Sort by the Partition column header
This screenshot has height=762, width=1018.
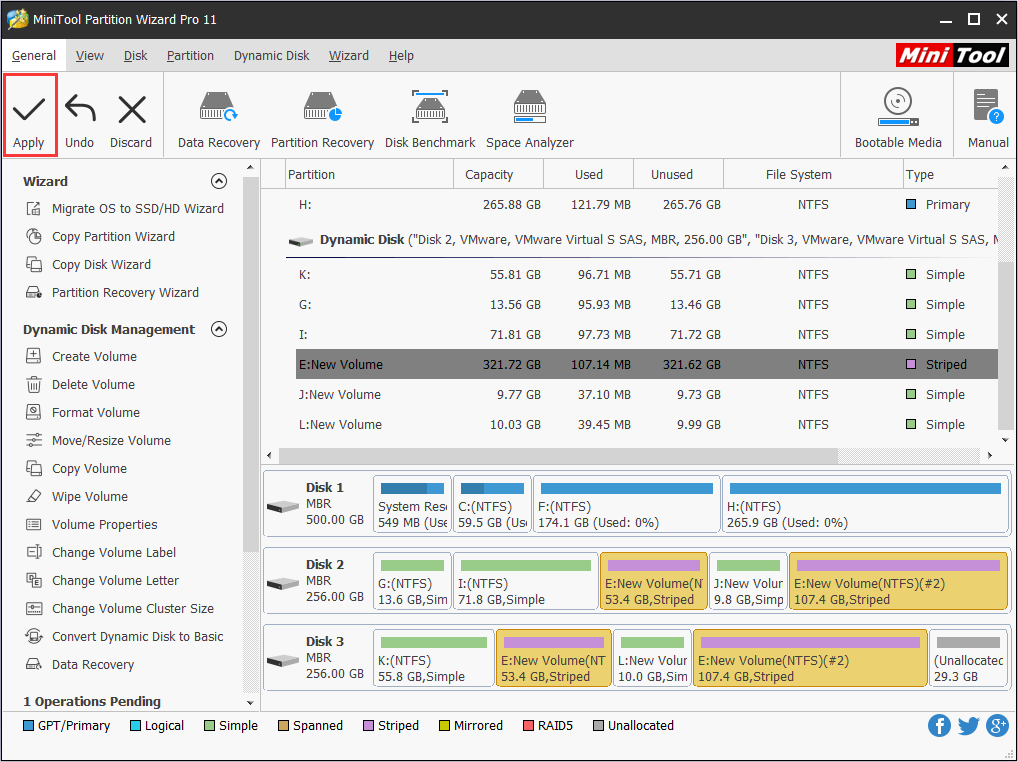369,175
